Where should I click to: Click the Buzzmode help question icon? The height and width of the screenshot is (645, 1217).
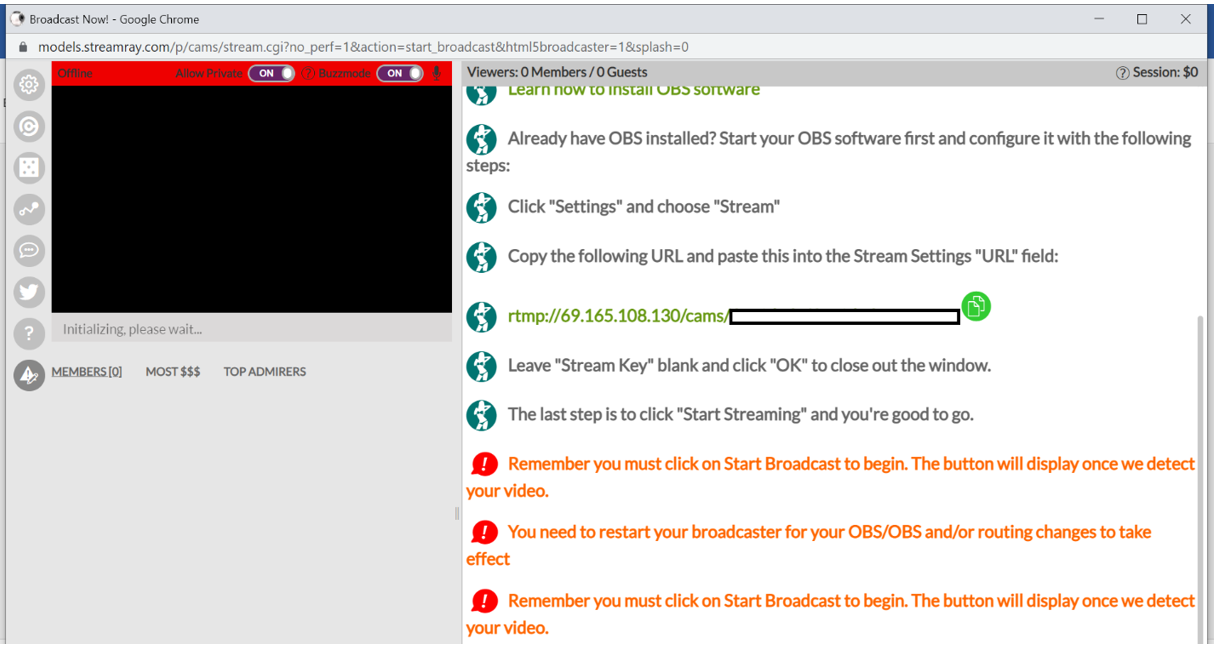(309, 73)
